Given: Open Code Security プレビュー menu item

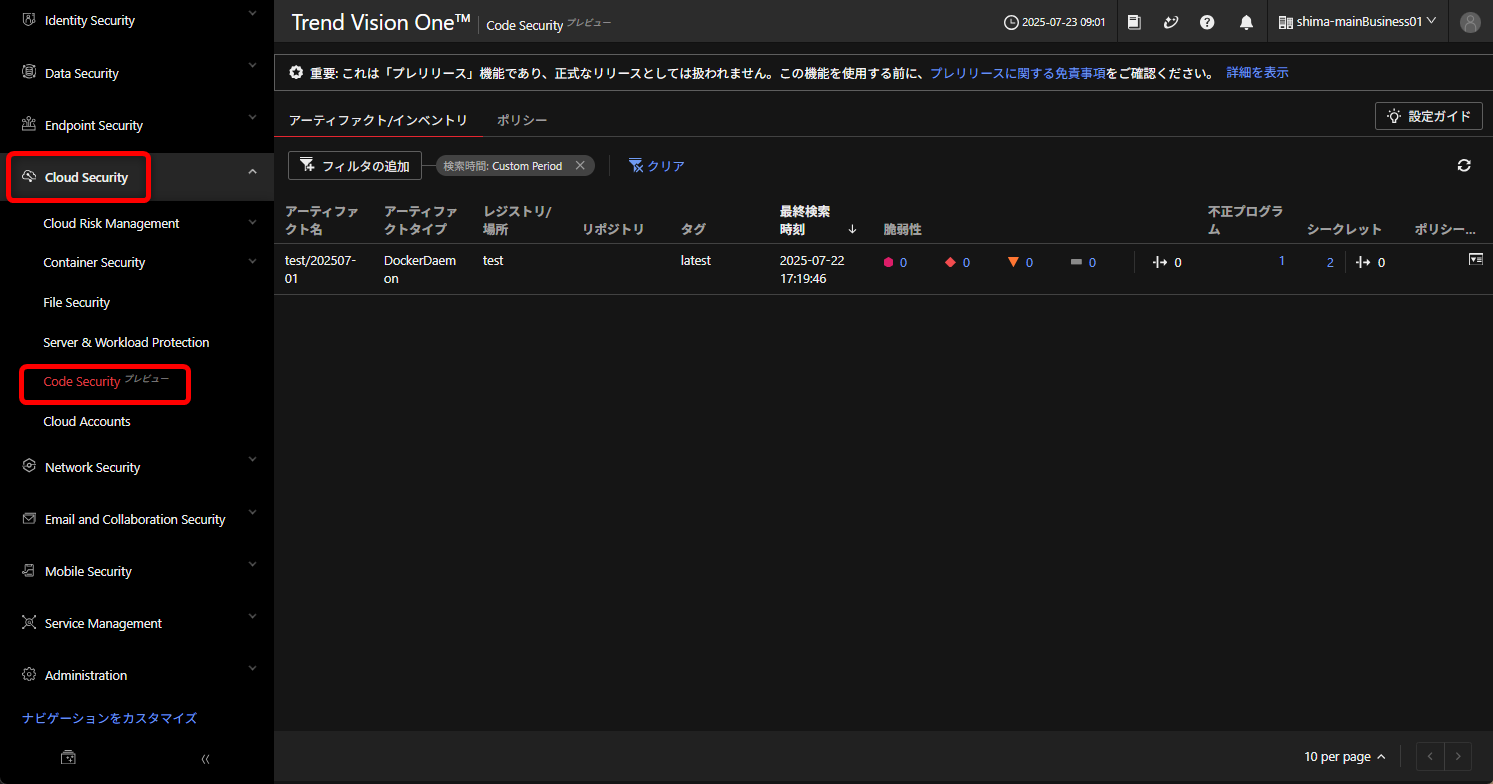Looking at the screenshot, I should [106, 381].
